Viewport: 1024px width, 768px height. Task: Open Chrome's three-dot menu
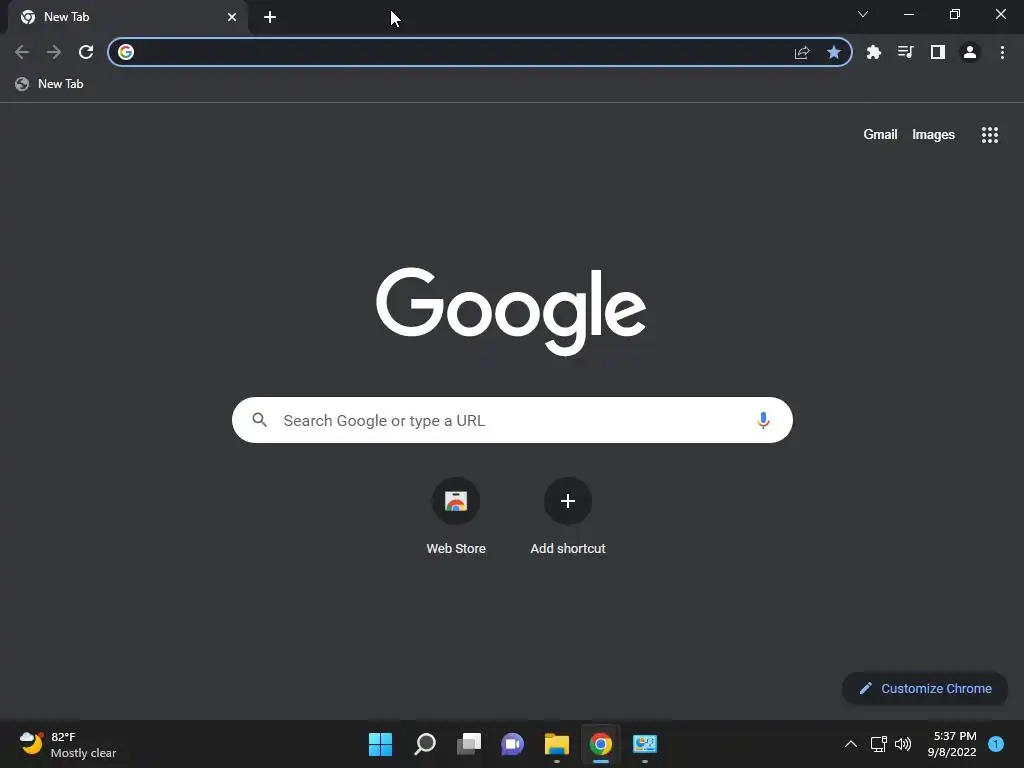[x=1002, y=52]
